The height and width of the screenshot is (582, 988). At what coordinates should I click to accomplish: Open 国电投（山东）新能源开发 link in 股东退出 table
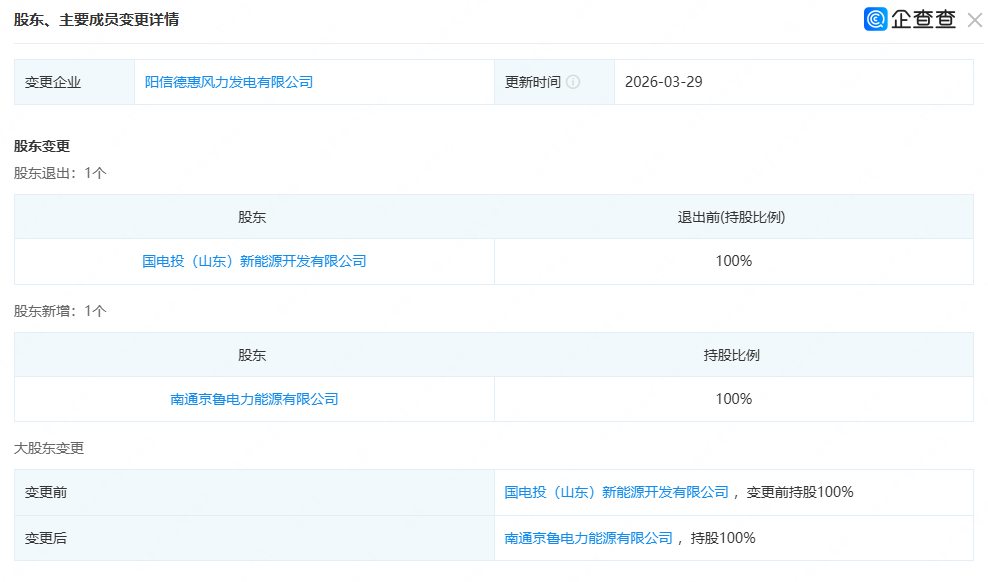pyautogui.click(x=254, y=261)
